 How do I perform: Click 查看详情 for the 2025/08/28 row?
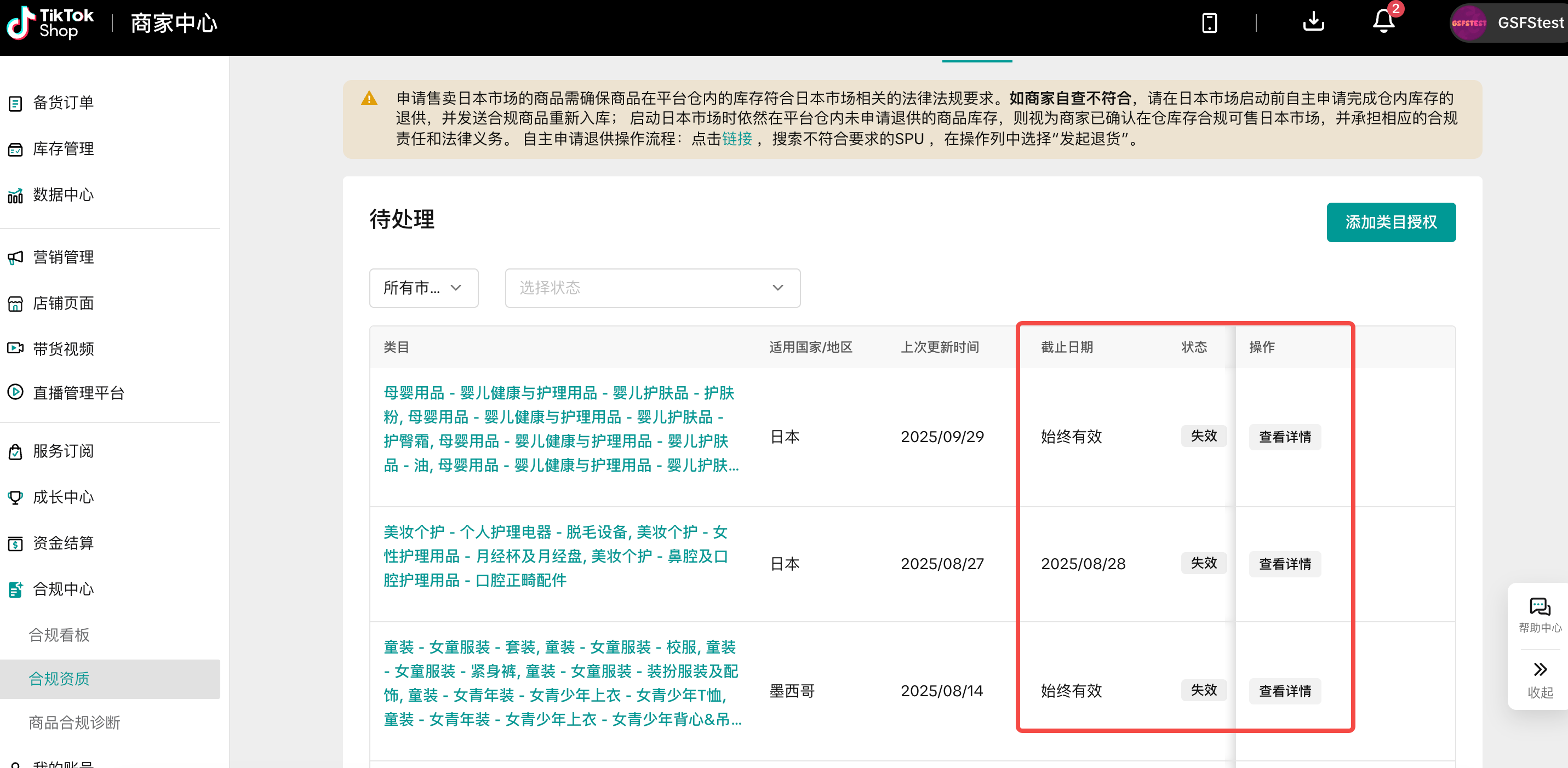(1284, 564)
